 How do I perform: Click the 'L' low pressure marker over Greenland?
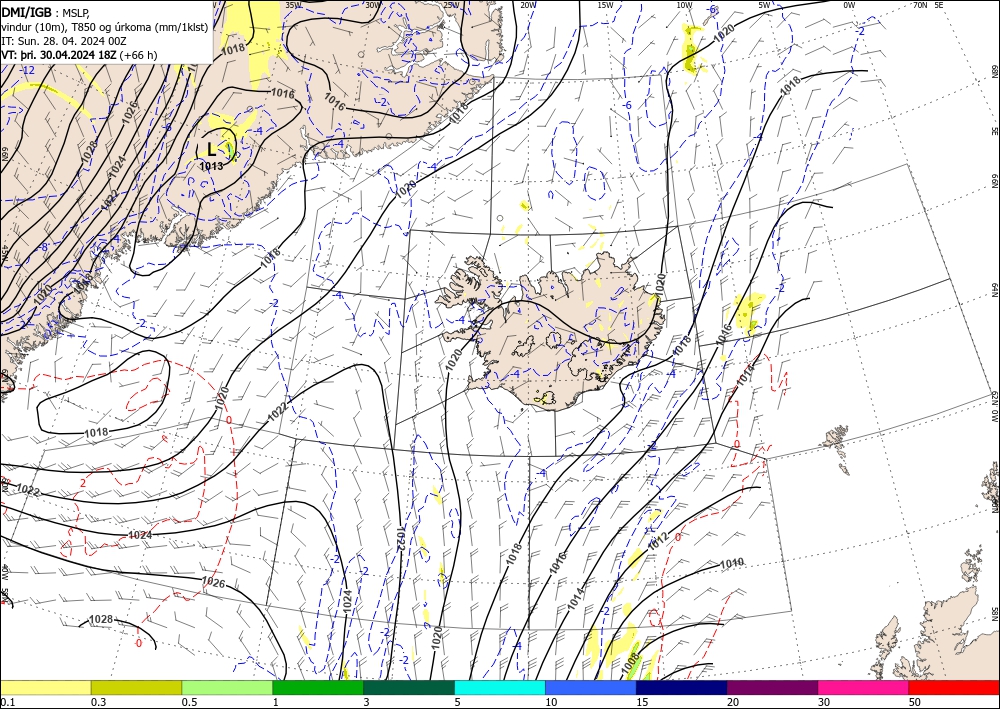(x=212, y=149)
